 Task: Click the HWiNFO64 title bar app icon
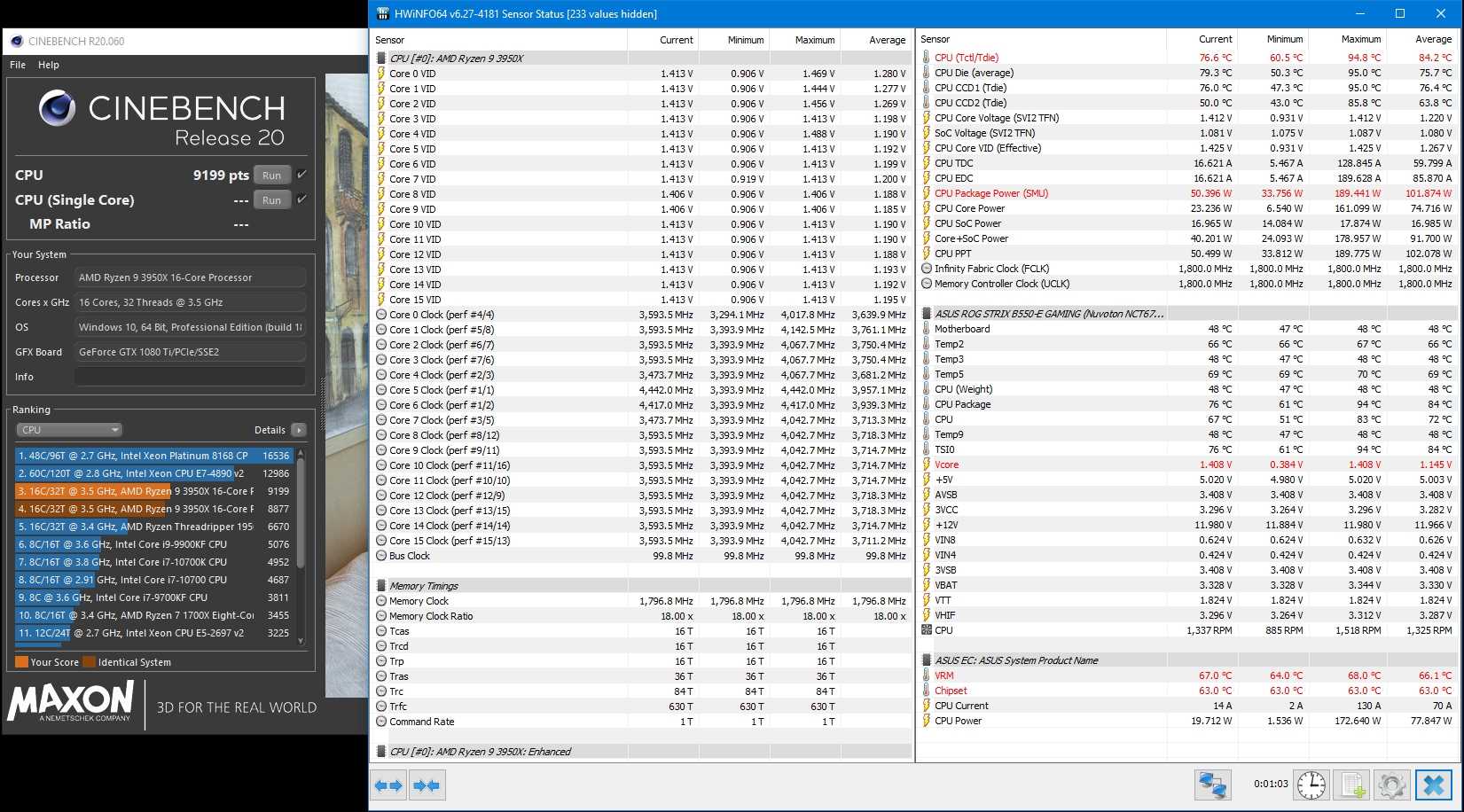click(382, 13)
